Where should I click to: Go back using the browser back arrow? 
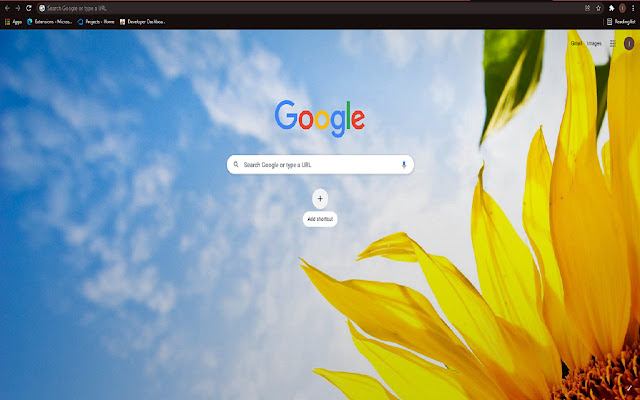tap(7, 8)
